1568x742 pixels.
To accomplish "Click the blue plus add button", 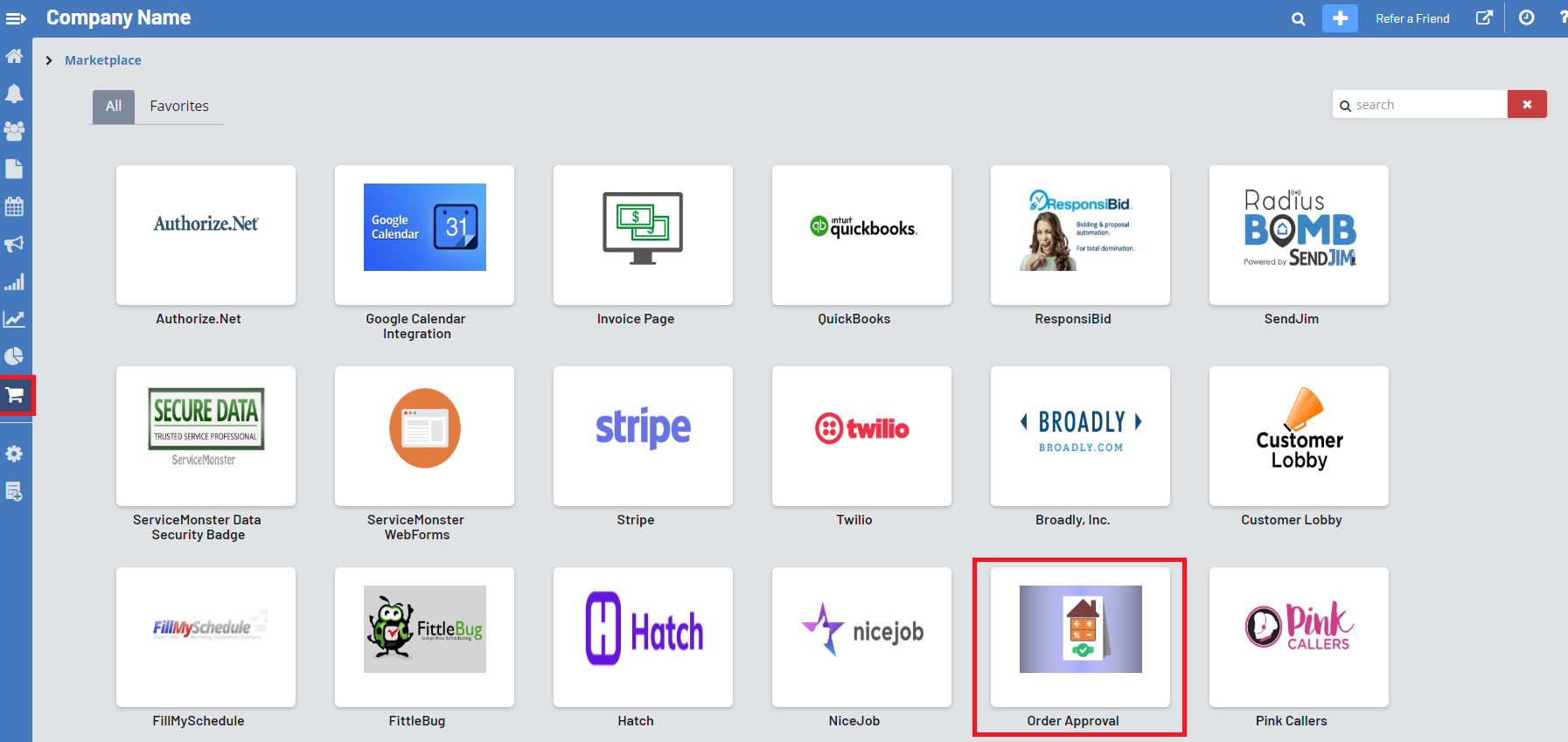I will (x=1340, y=18).
